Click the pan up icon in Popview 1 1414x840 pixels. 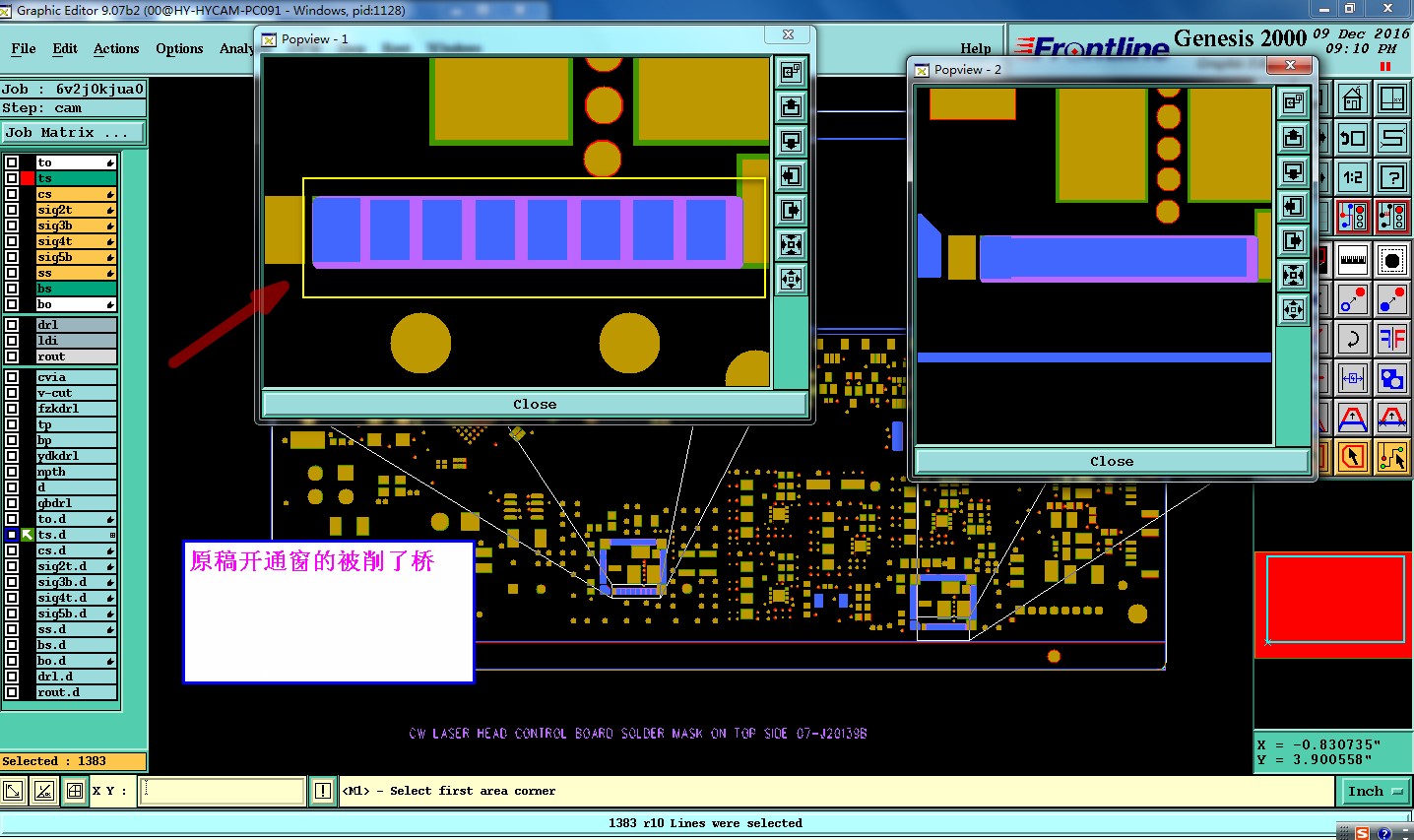coord(792,106)
